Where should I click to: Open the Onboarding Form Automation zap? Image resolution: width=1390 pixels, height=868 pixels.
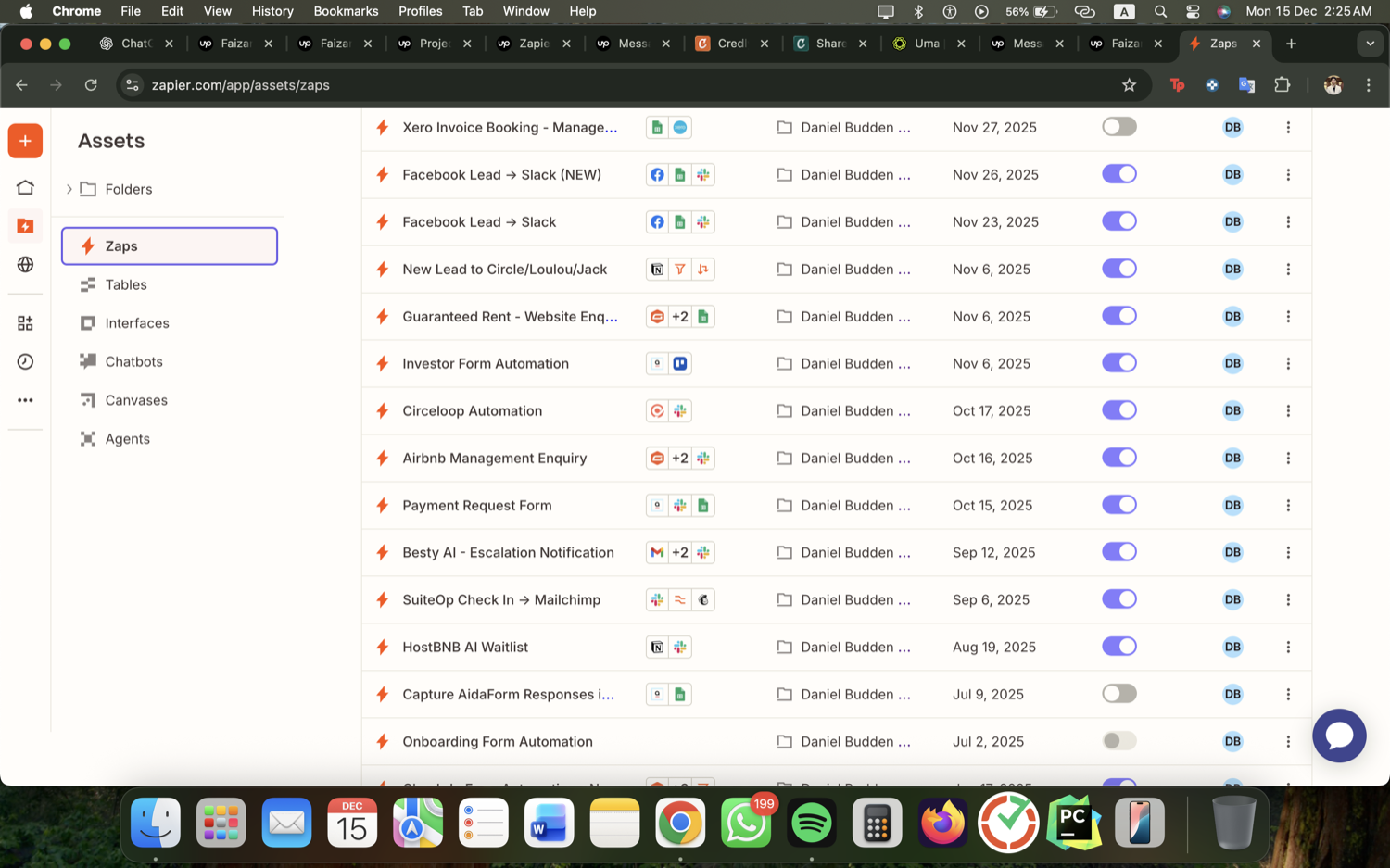click(x=498, y=742)
